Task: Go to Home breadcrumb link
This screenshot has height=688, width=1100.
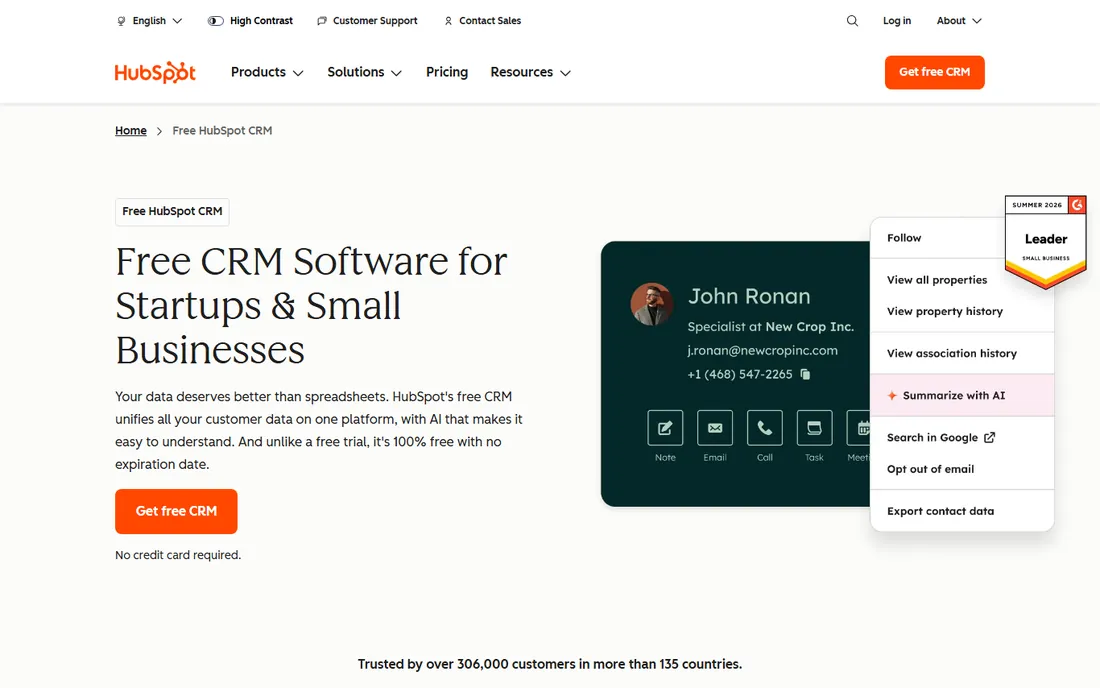Action: pos(130,130)
